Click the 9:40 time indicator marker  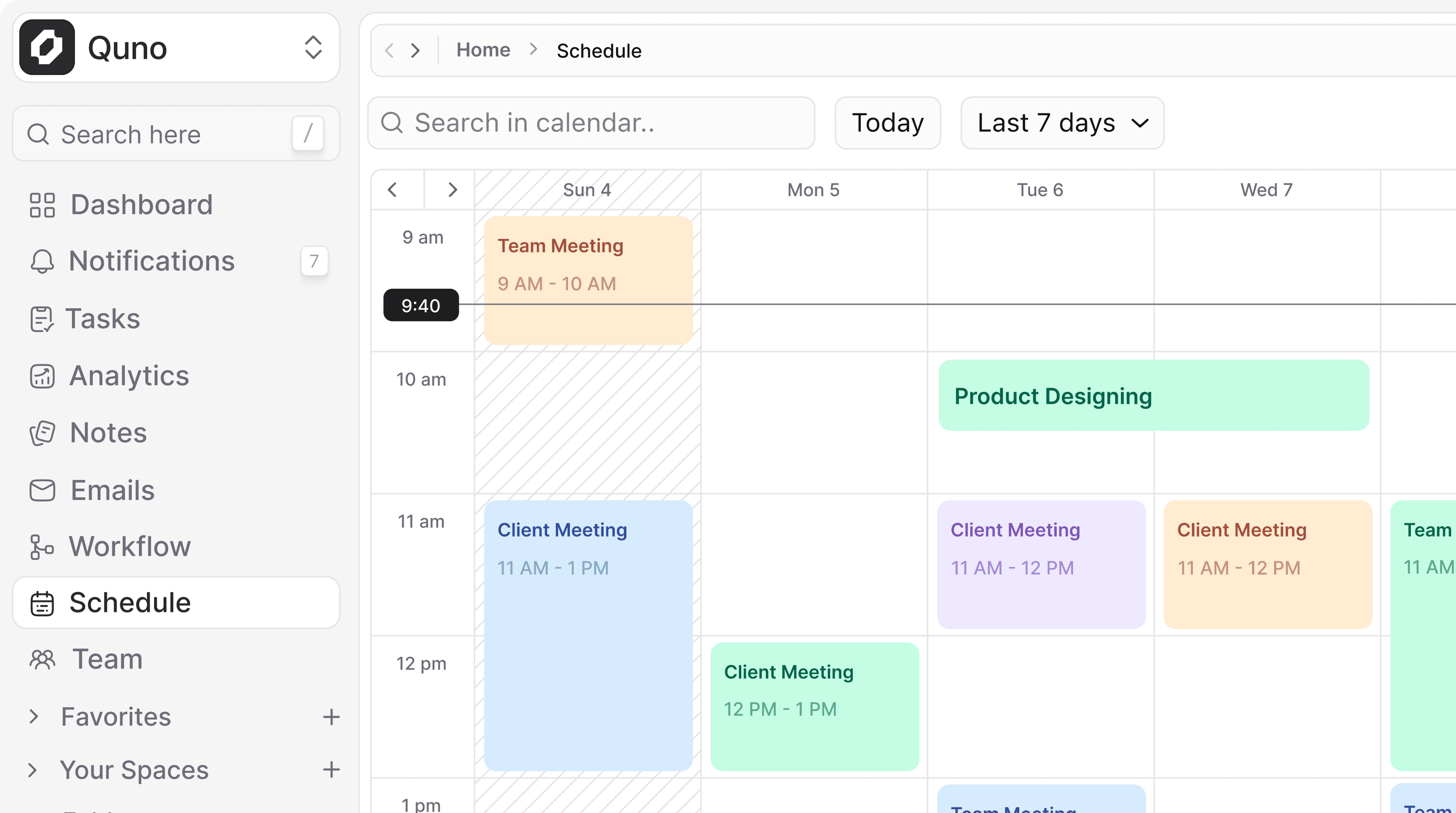click(x=420, y=305)
